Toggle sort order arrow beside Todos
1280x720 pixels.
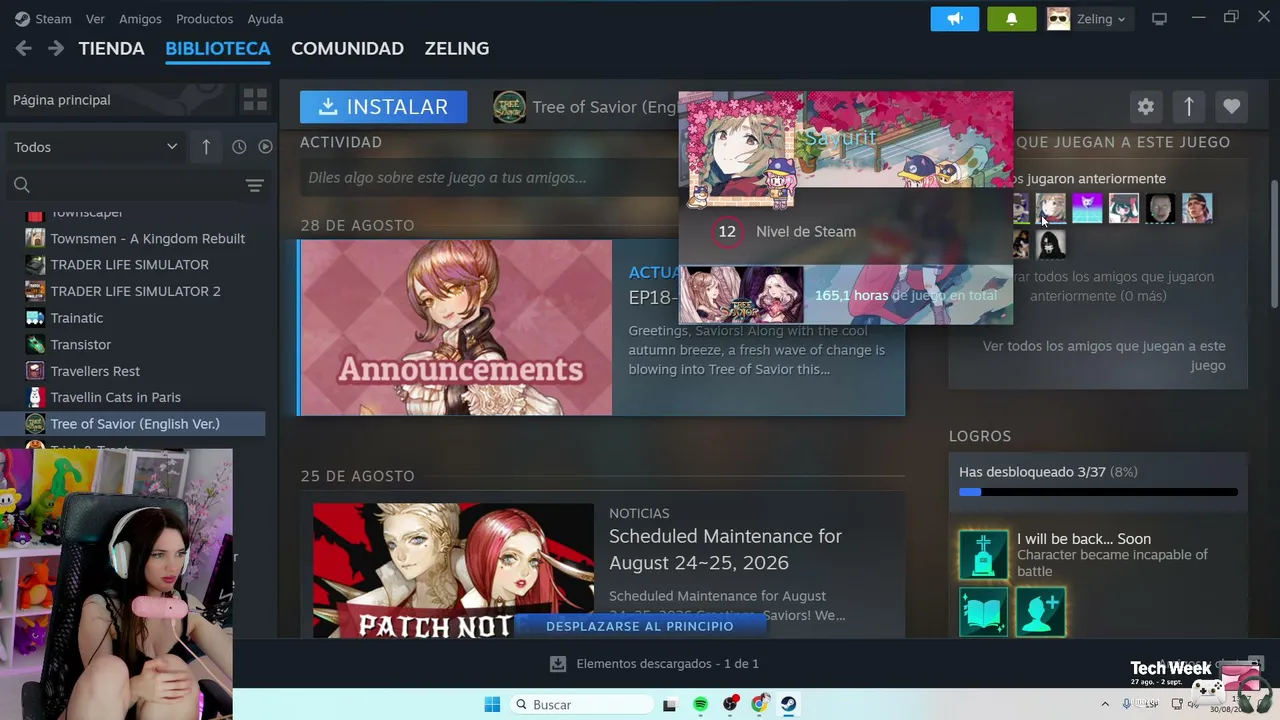point(206,147)
